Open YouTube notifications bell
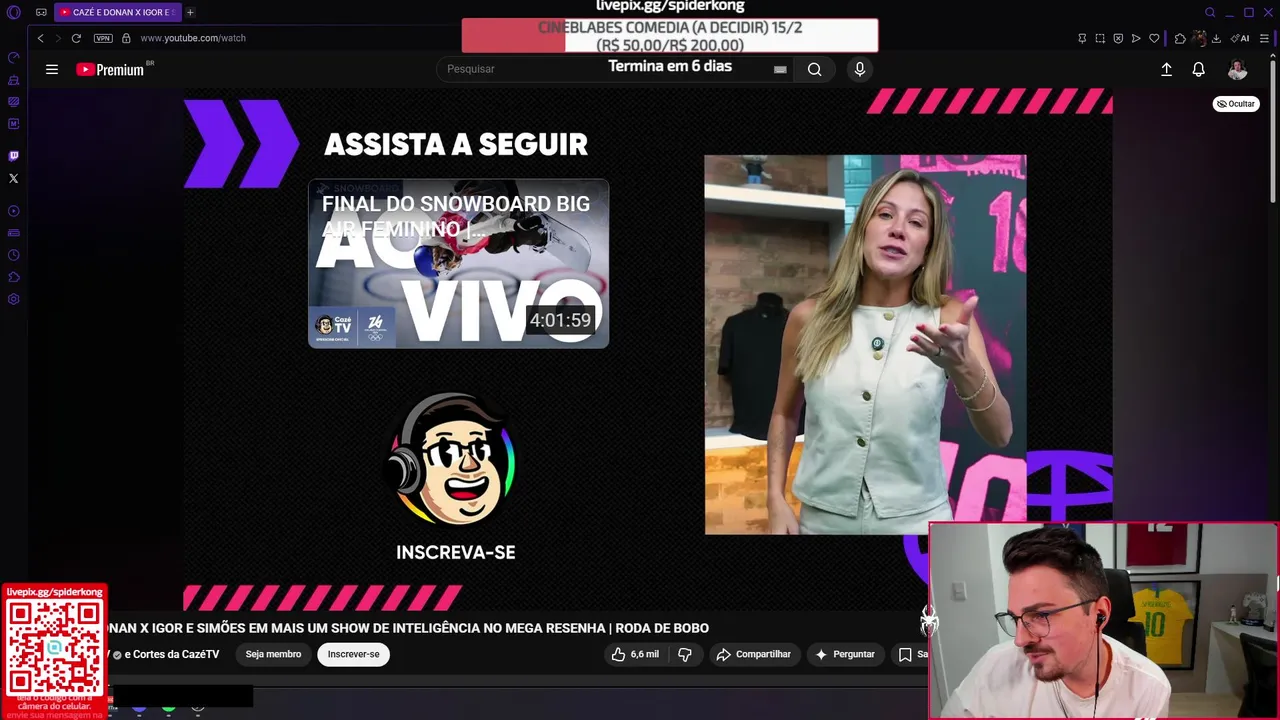Screen dimensions: 1280x720 [x=1198, y=69]
